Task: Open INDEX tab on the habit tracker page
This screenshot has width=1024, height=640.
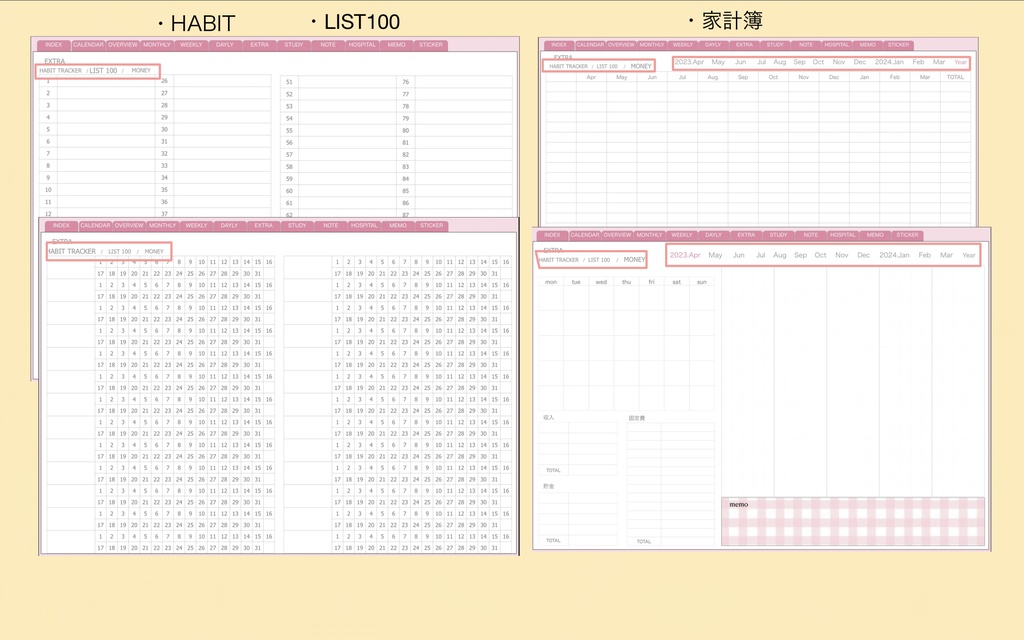Action: (61, 225)
